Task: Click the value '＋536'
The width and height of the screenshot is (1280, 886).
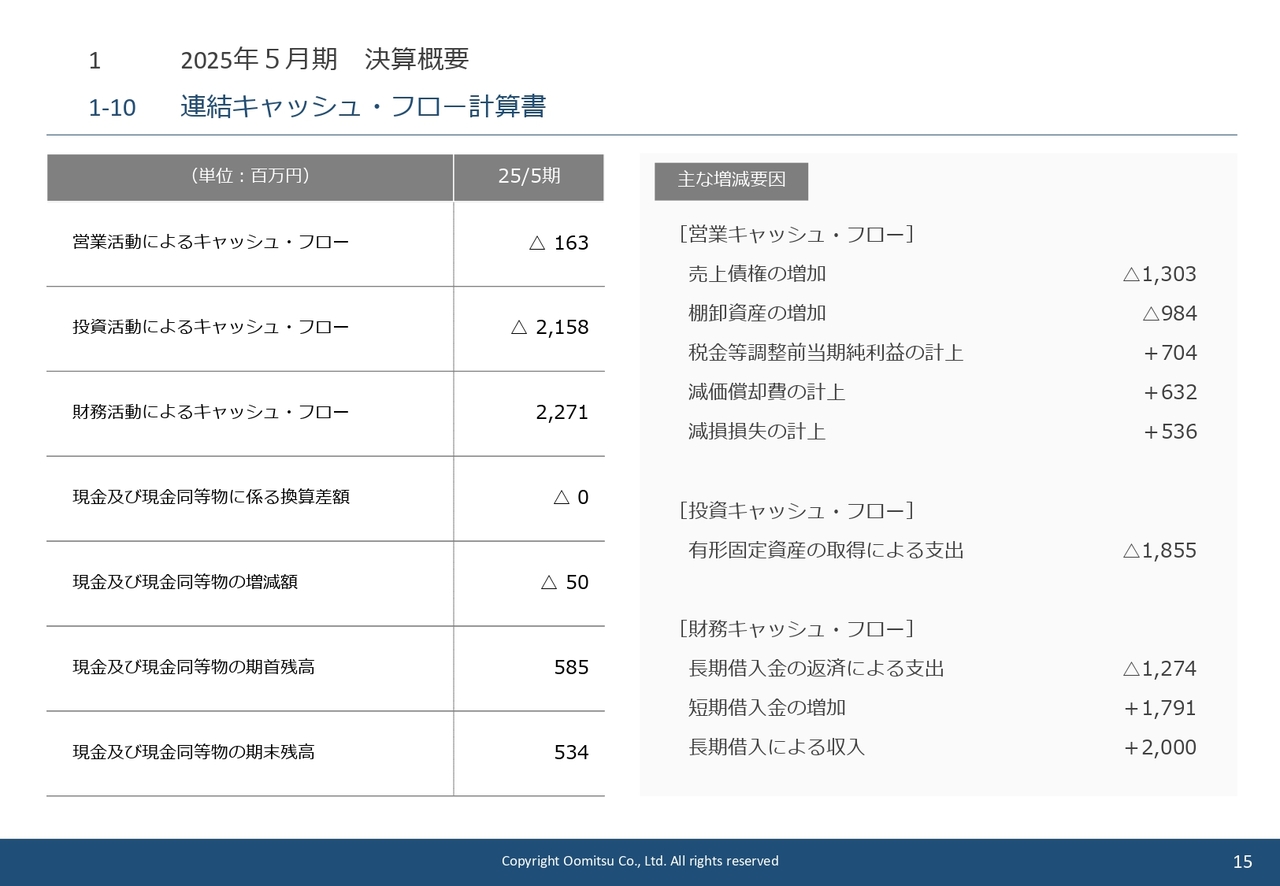Action: (1169, 432)
